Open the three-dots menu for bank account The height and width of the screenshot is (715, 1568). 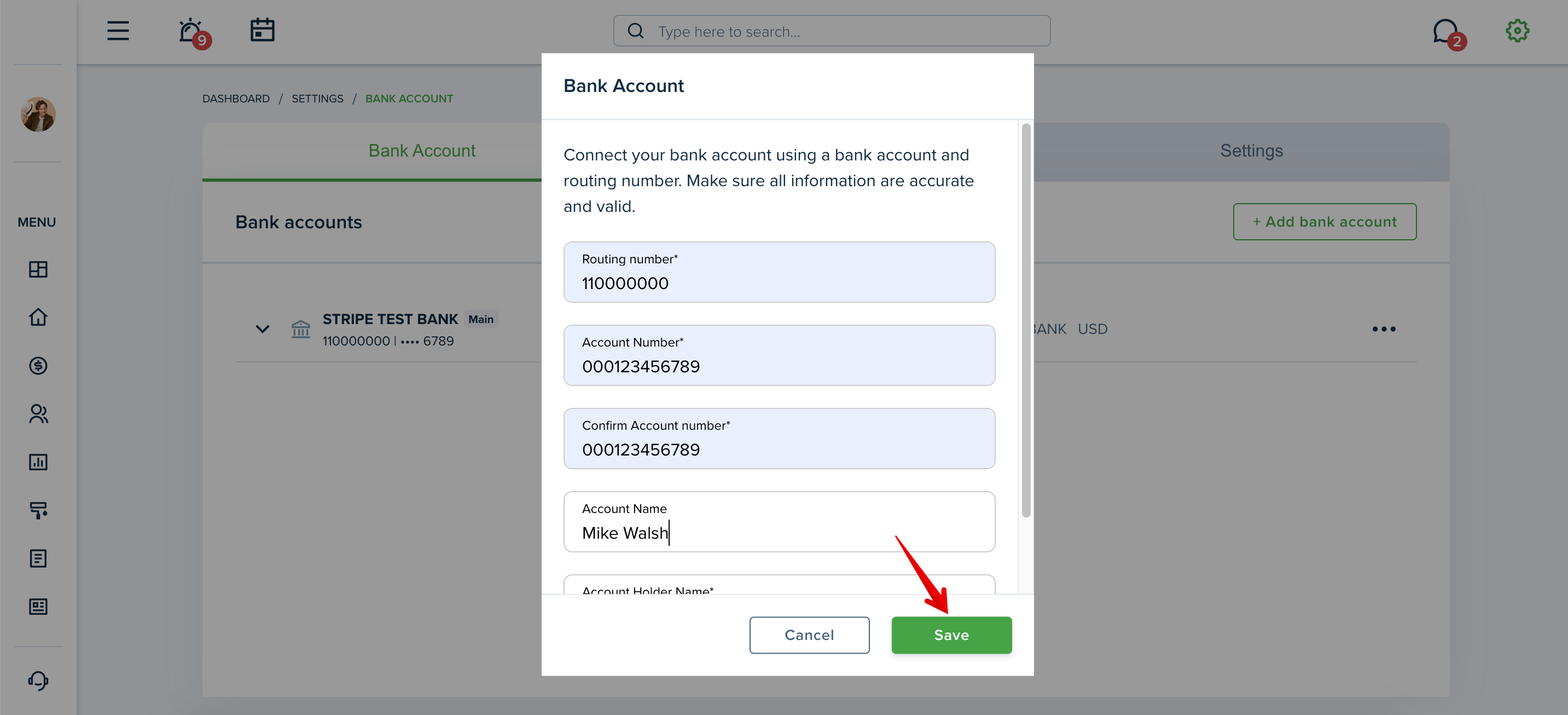(x=1384, y=329)
